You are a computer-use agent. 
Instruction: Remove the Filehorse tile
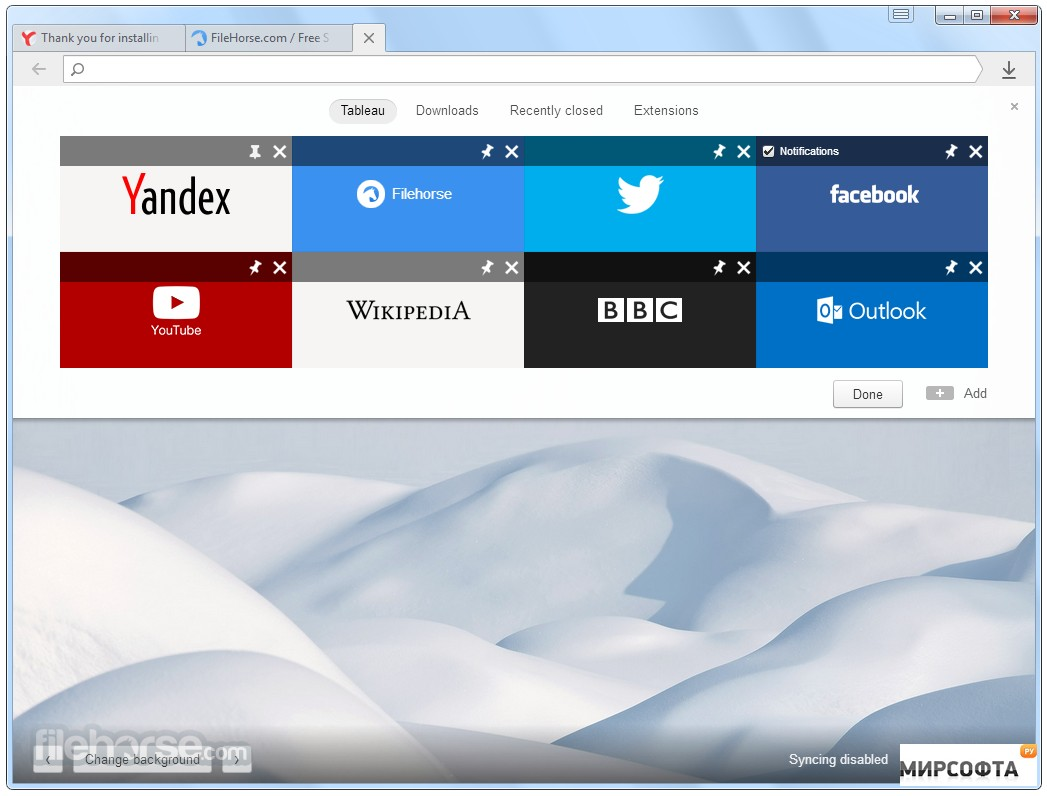coord(511,152)
